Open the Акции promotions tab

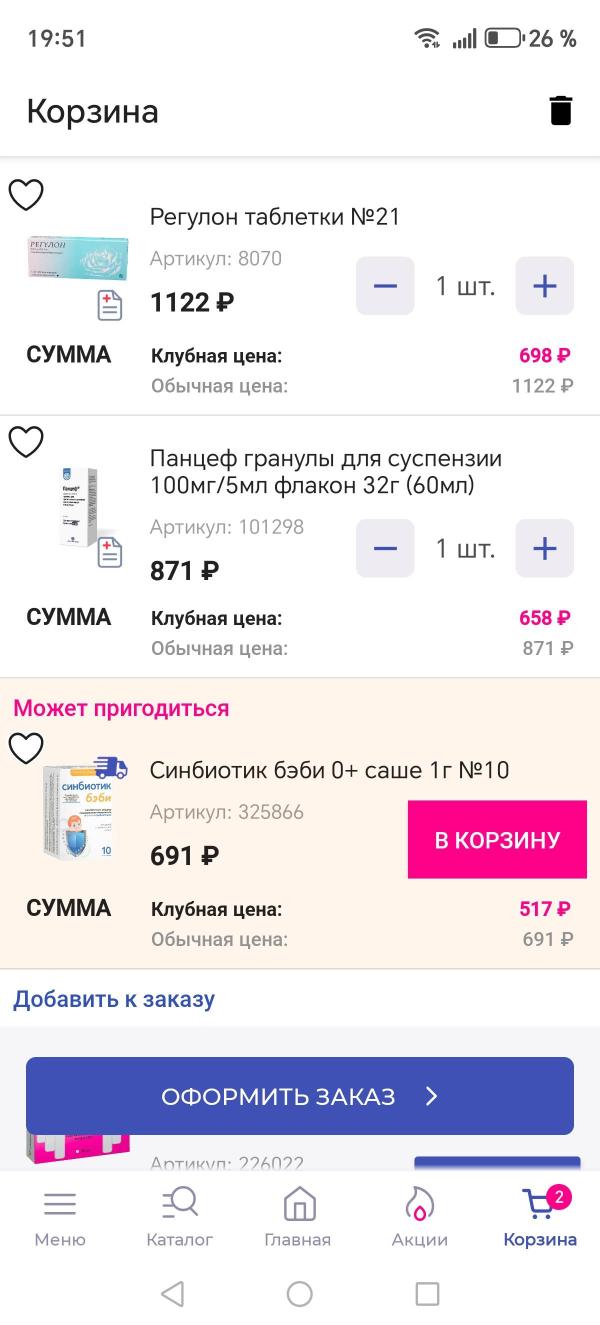[x=419, y=1217]
